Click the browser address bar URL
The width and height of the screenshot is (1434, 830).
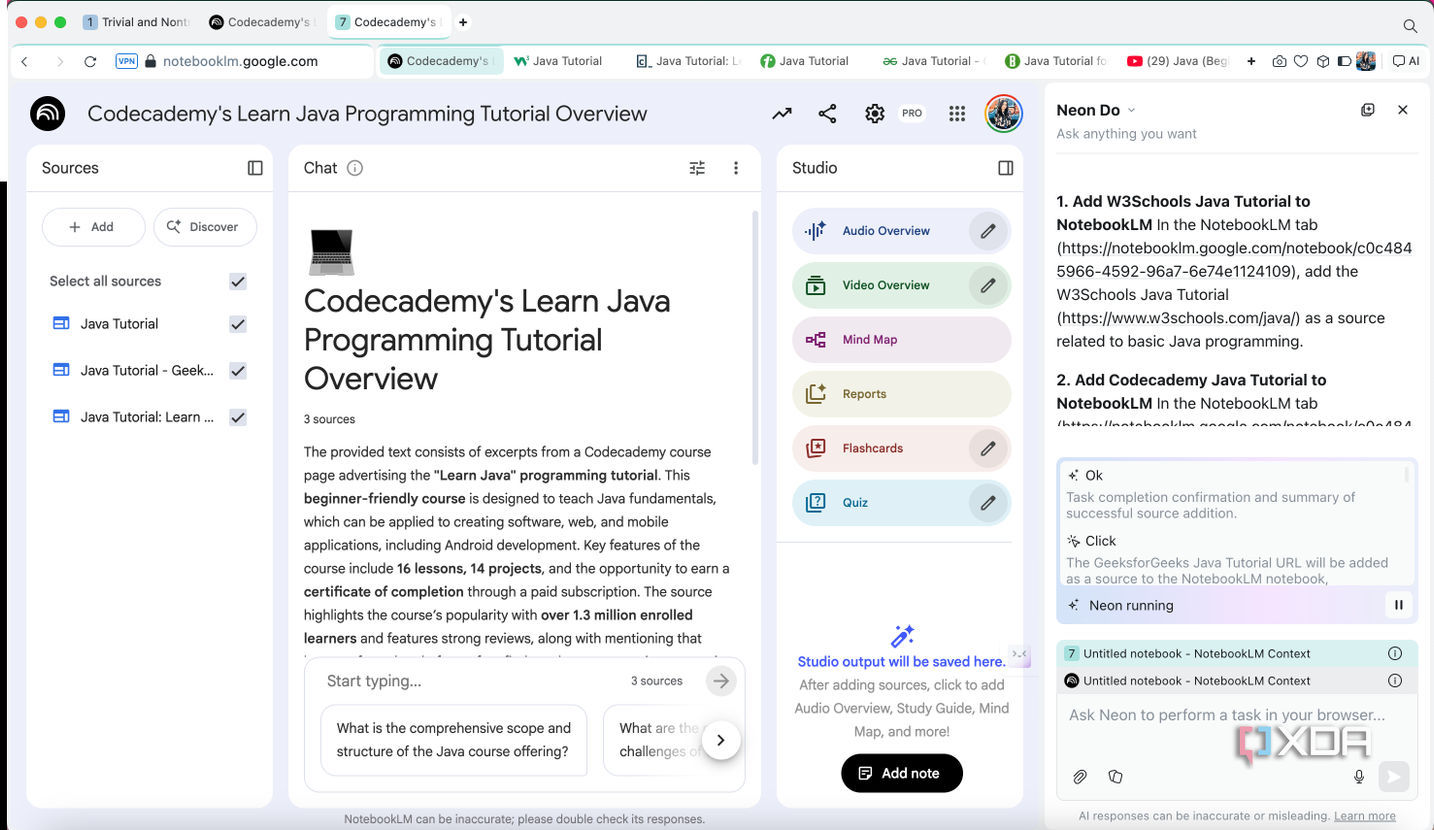[240, 61]
